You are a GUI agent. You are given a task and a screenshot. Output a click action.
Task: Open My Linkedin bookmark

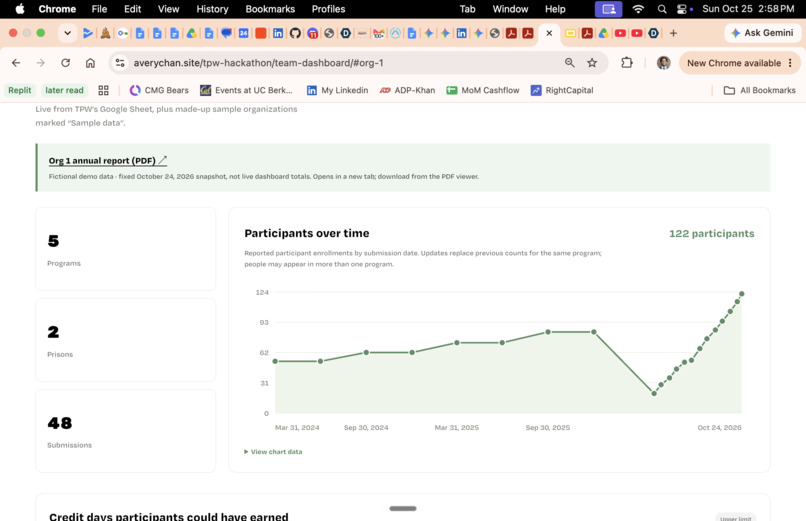337,90
